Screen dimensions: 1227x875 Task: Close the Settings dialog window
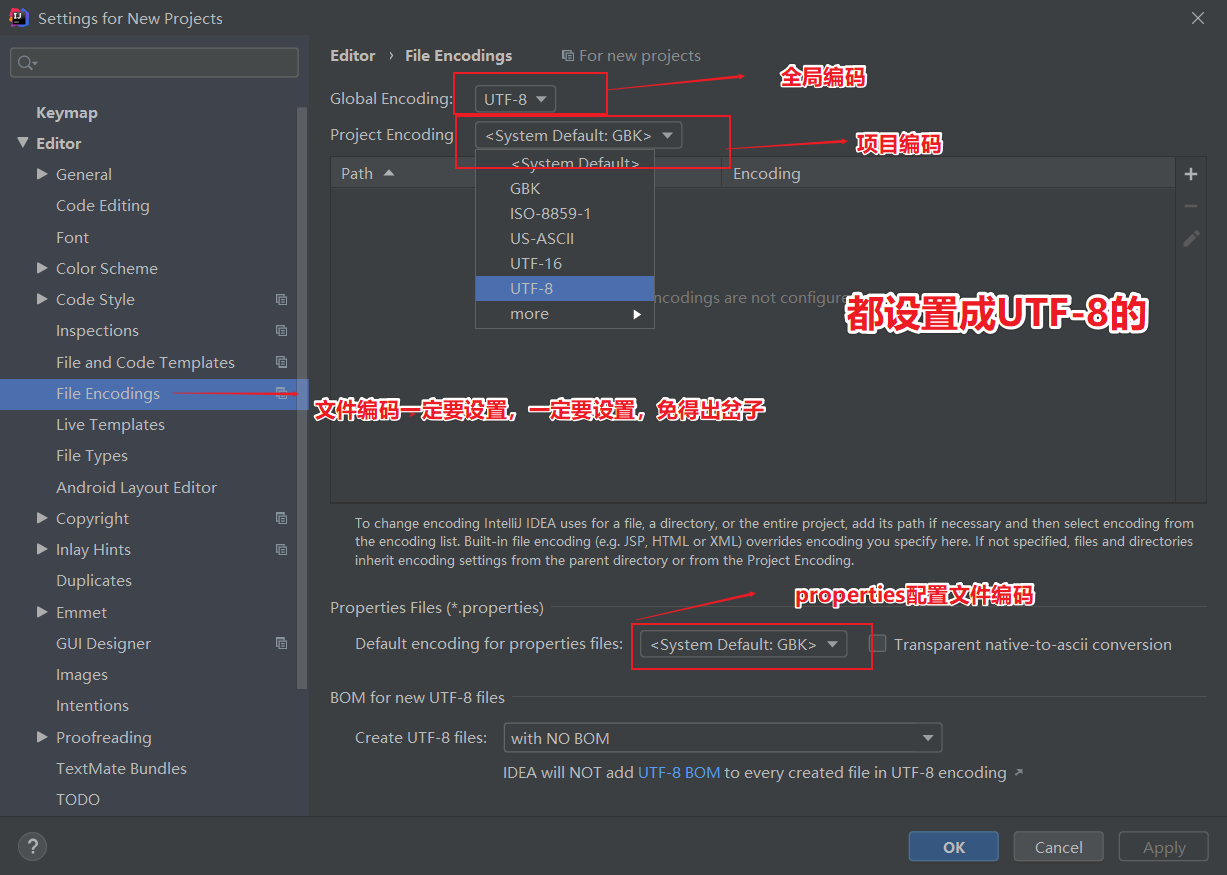coord(1197,17)
